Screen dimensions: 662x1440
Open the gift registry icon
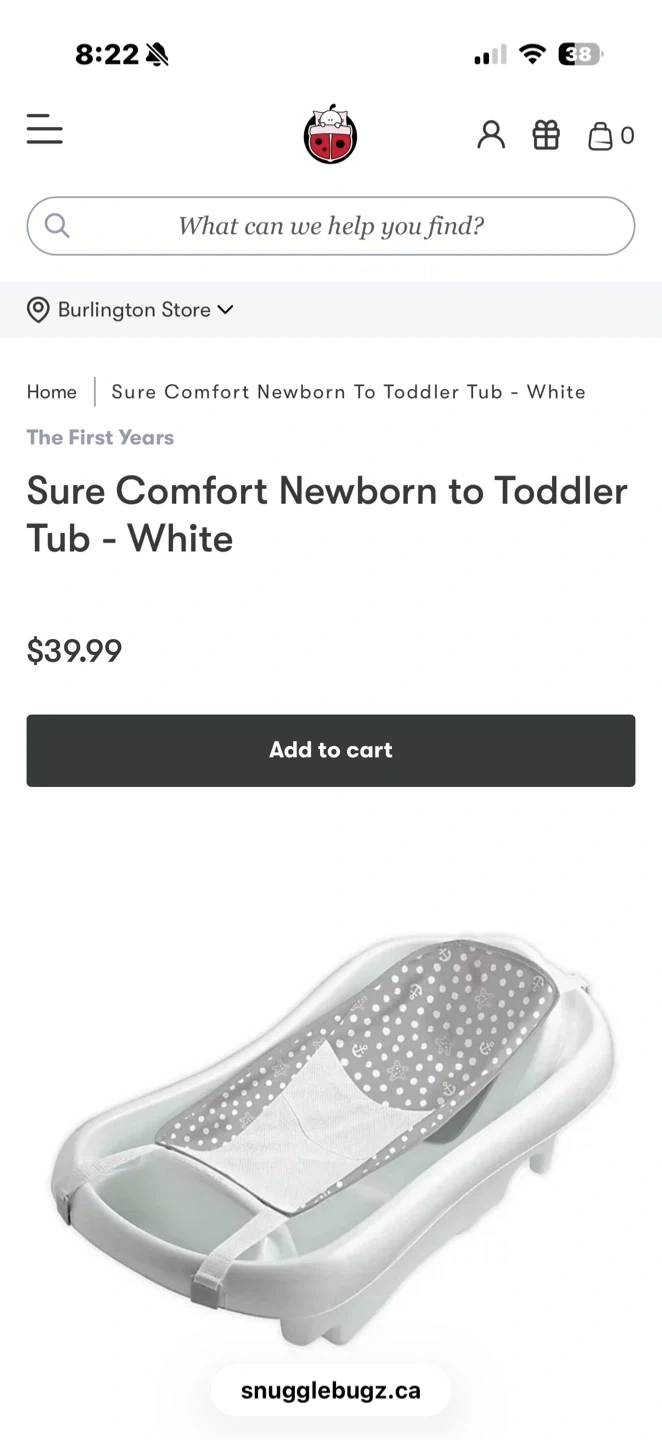pos(546,135)
